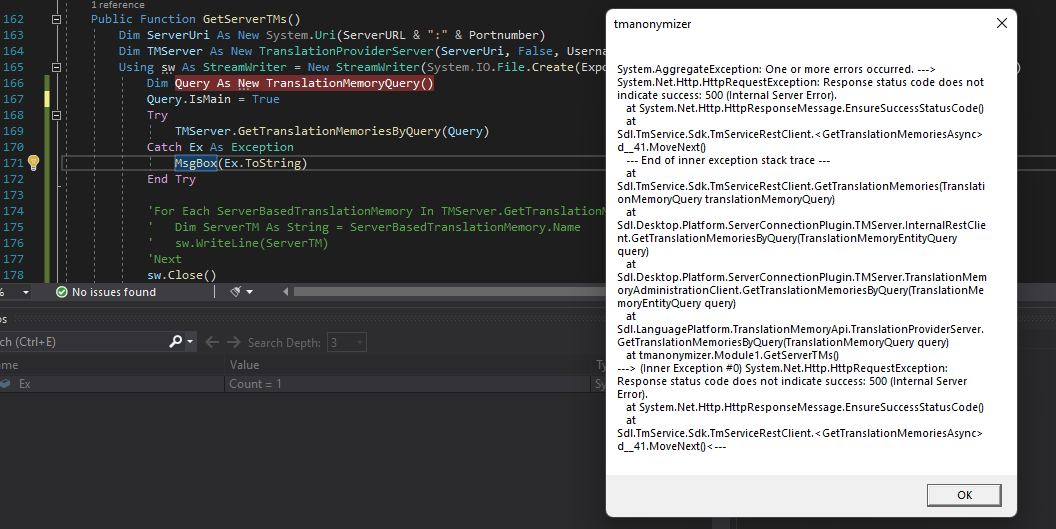
Task: Click '--- End of inner exception stack trace ---' text
Action: click(728, 160)
